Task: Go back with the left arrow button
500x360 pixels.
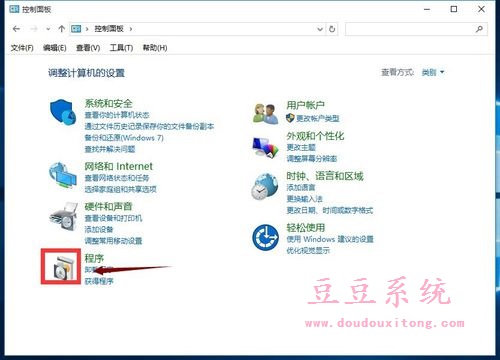Action: (16, 29)
